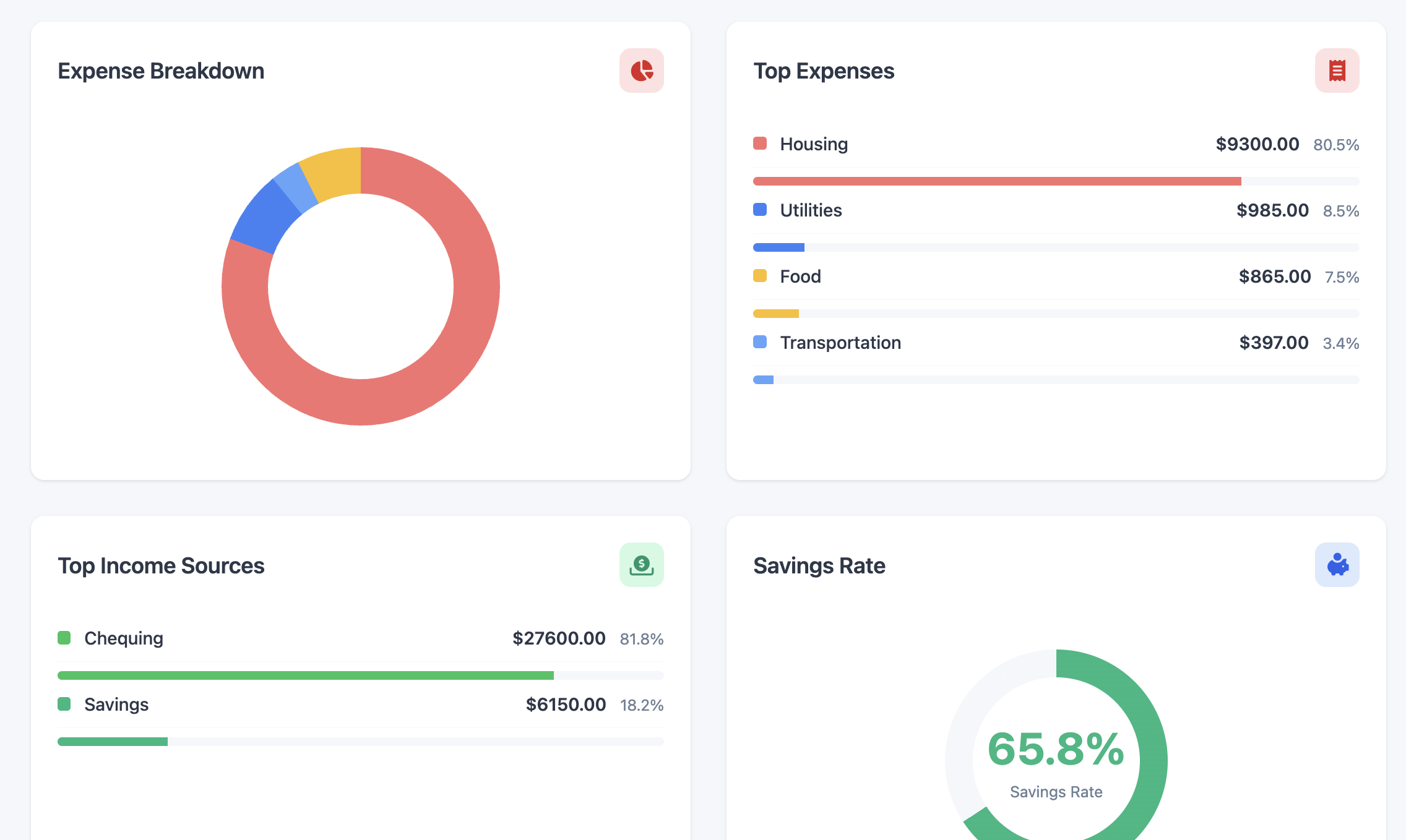Toggle the green Chequing legend marker
This screenshot has width=1406, height=840.
pyautogui.click(x=64, y=637)
